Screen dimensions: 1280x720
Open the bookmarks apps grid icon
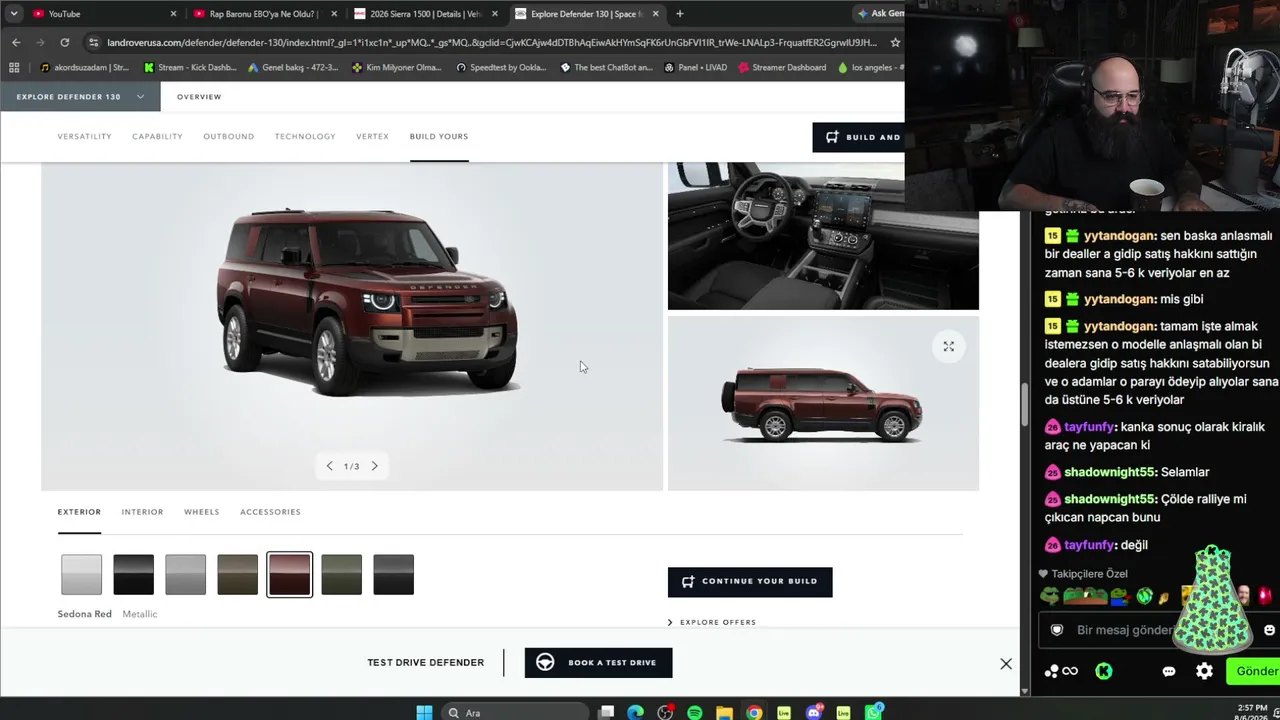click(14, 68)
